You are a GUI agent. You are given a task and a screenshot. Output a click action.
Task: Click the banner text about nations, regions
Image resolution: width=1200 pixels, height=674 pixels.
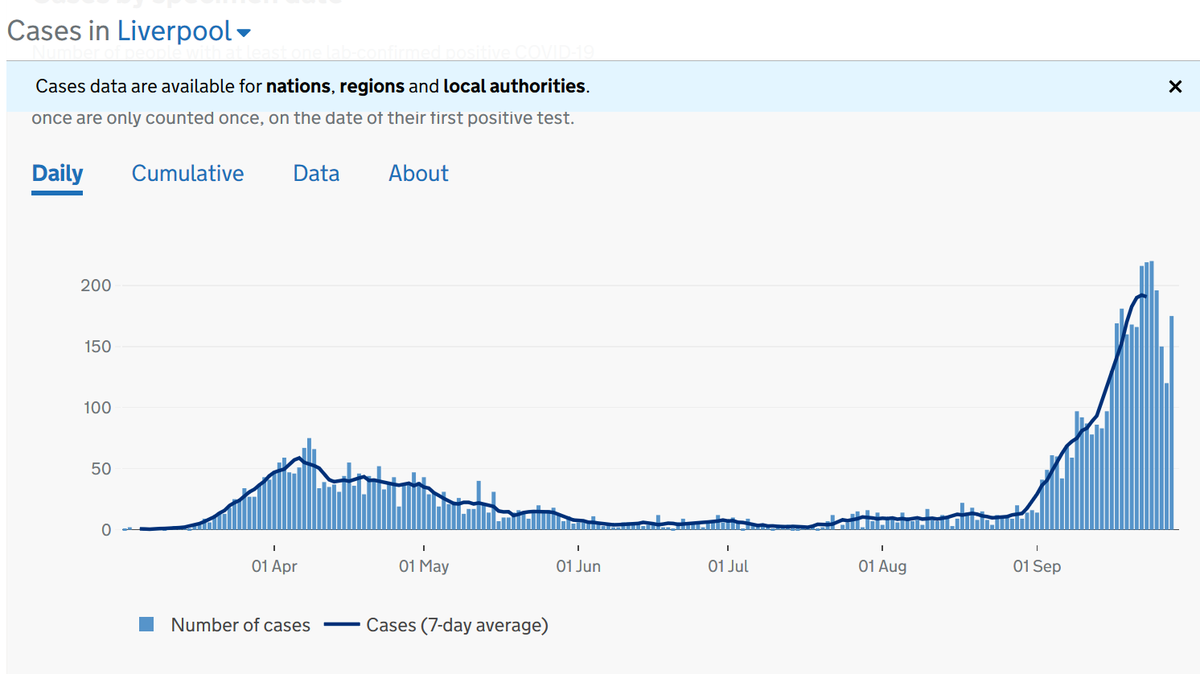click(312, 87)
